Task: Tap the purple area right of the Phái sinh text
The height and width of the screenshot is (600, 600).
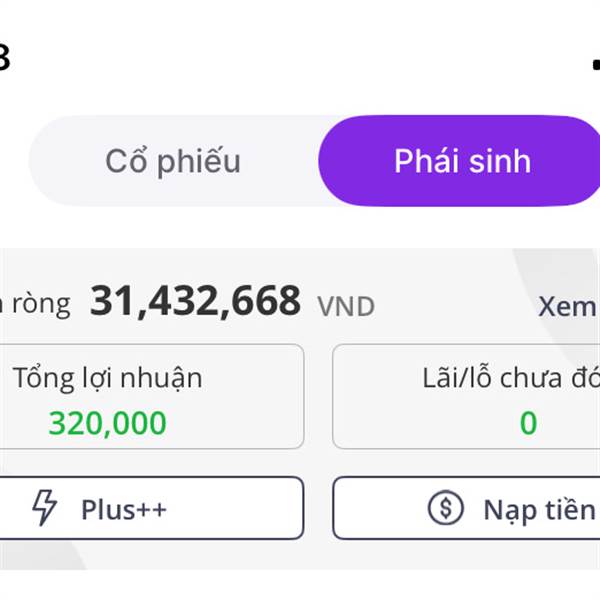Action: [x=566, y=161]
